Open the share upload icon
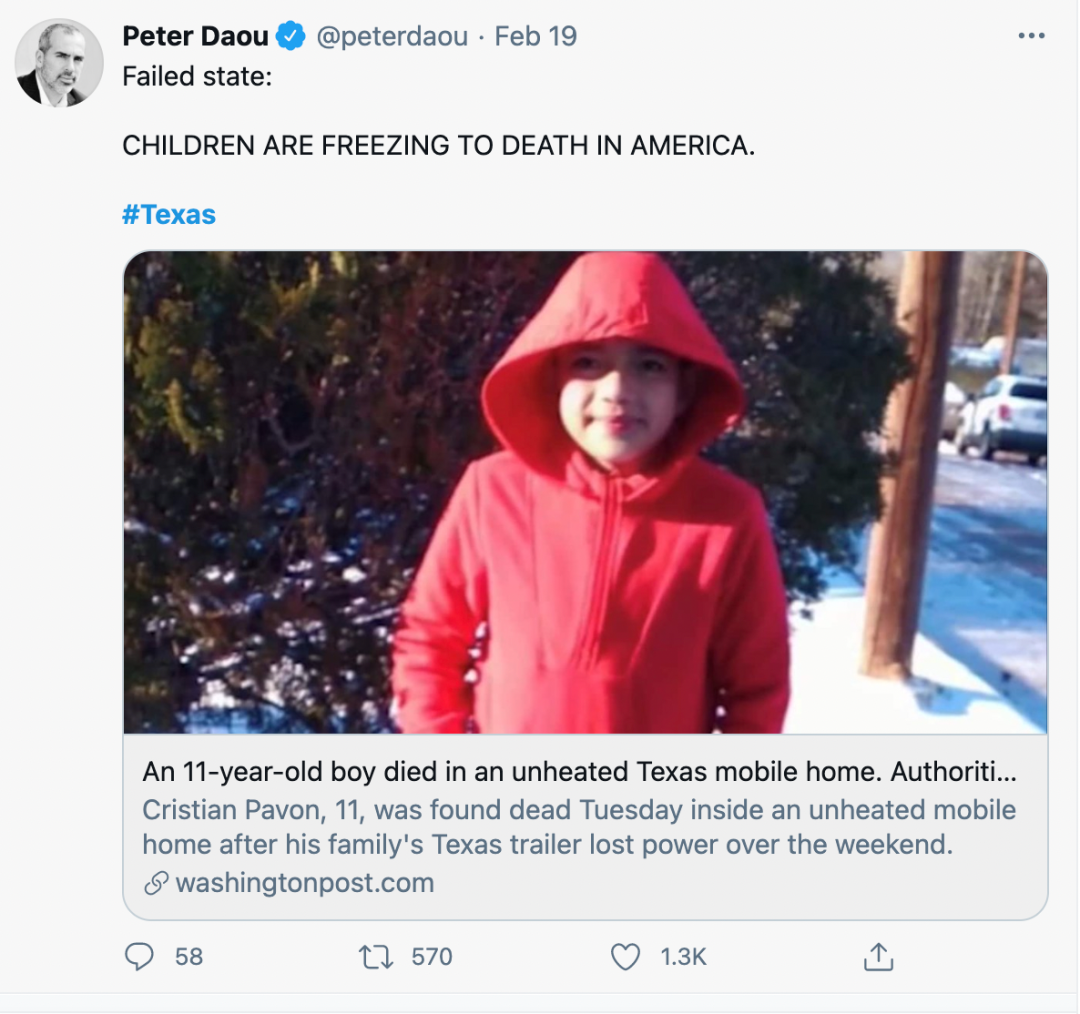1080x1014 pixels. click(878, 957)
